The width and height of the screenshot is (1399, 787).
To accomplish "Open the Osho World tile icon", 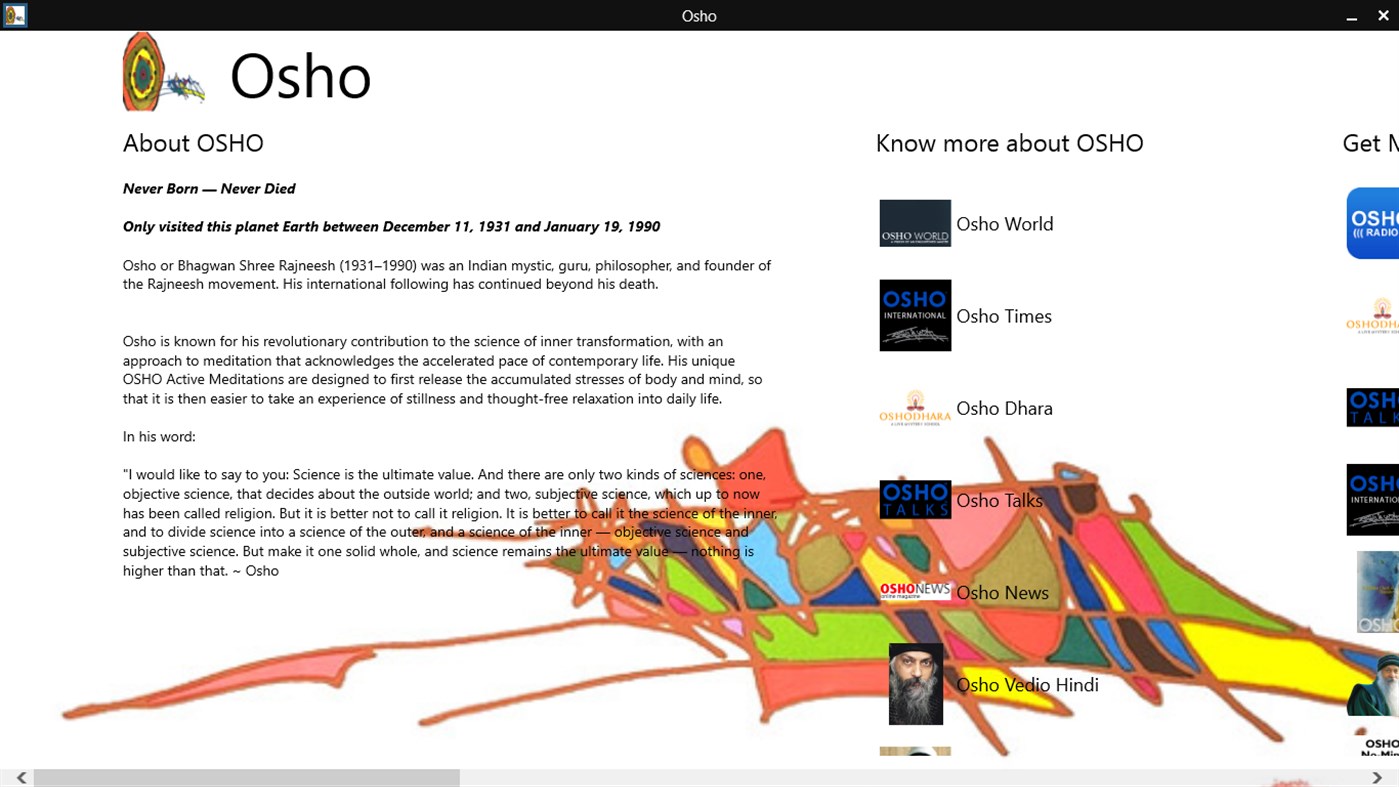I will click(914, 222).
